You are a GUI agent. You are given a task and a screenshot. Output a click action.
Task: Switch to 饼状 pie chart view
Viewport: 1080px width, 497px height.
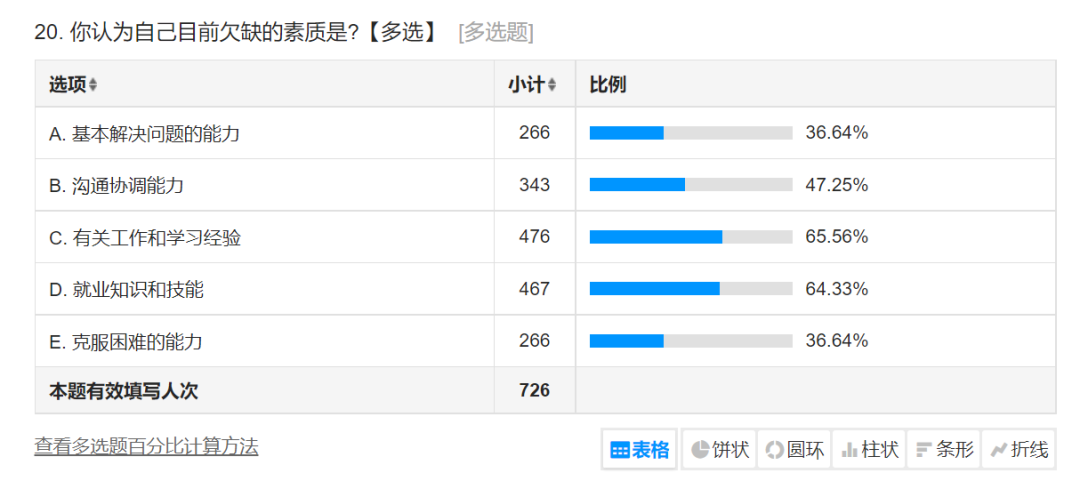pos(719,450)
